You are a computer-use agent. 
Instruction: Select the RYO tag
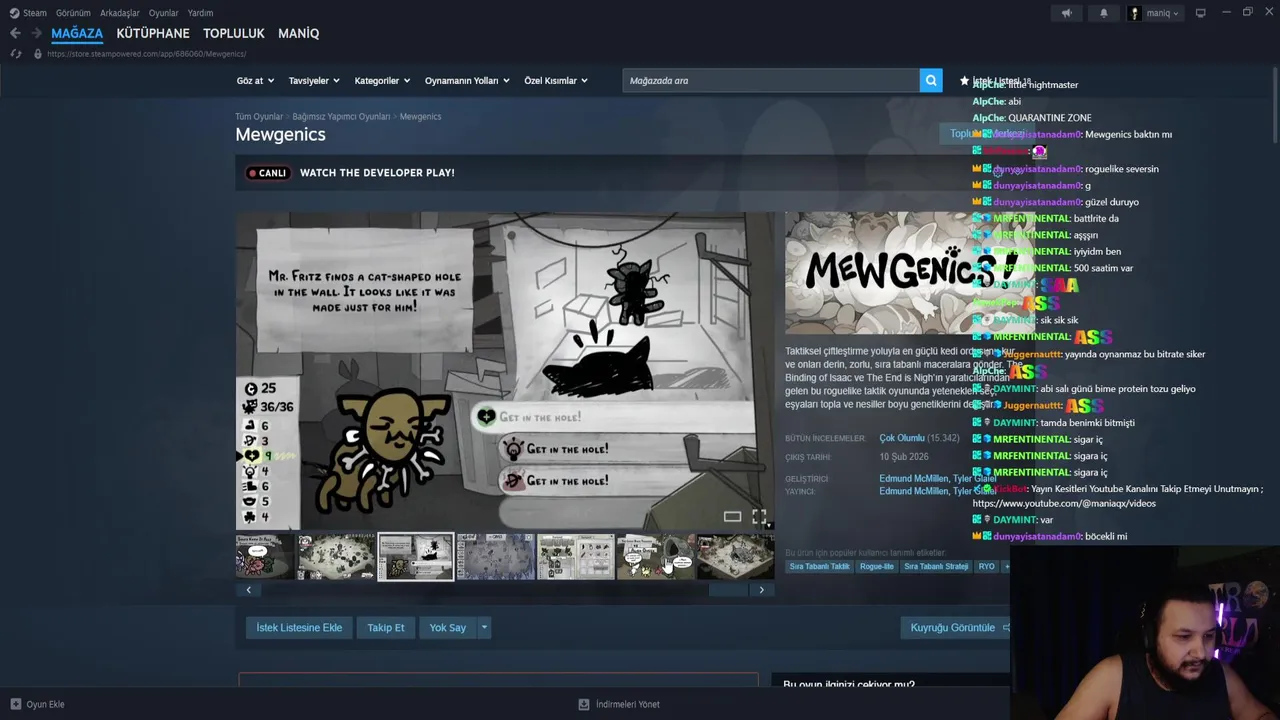coord(987,566)
